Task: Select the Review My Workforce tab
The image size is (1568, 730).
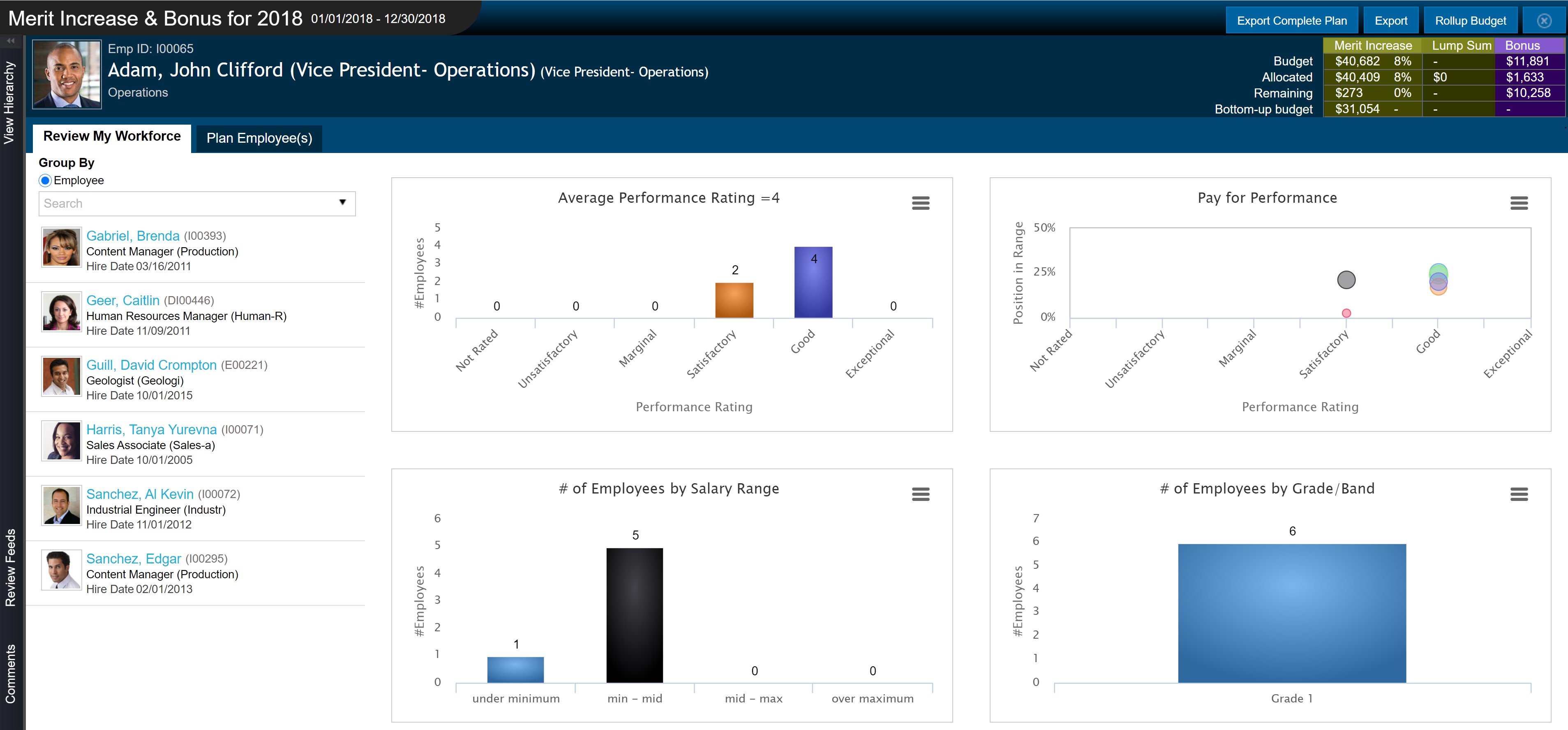Action: pyautogui.click(x=112, y=137)
